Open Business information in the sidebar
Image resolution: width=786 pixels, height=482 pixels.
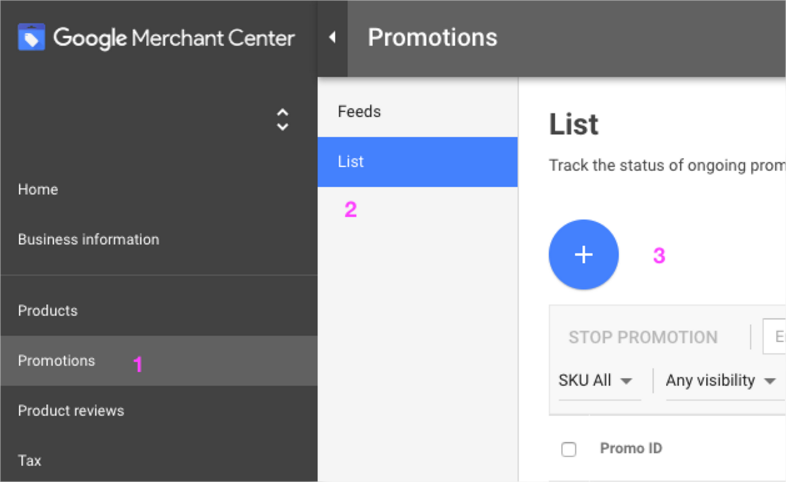click(x=89, y=239)
